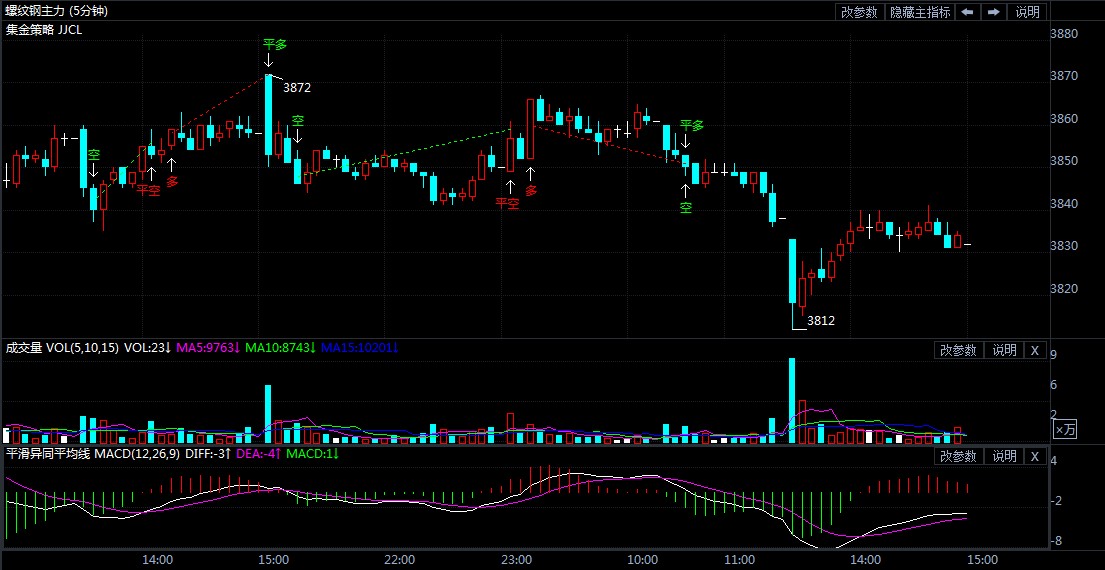
Task: Open 改参数 in the MACD panel
Action: coord(958,457)
